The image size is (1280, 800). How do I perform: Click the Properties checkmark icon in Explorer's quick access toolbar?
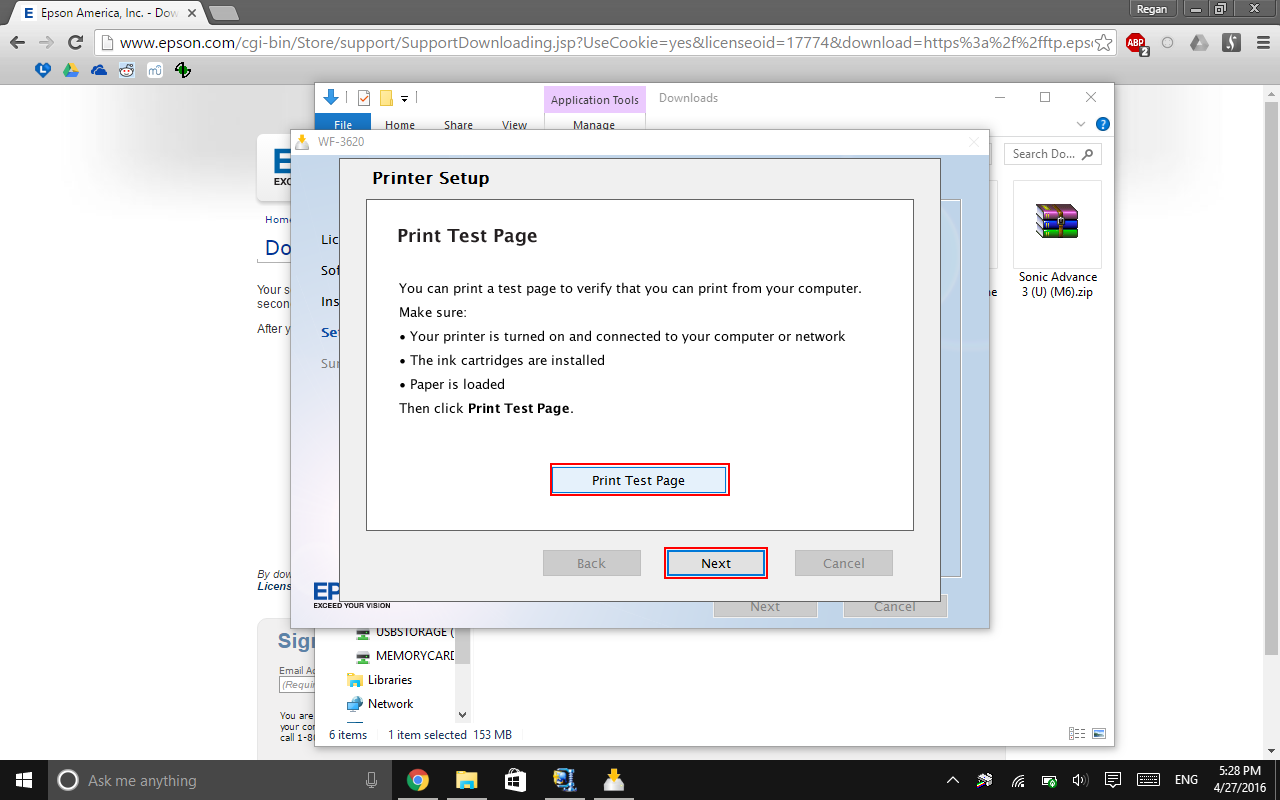(x=364, y=98)
